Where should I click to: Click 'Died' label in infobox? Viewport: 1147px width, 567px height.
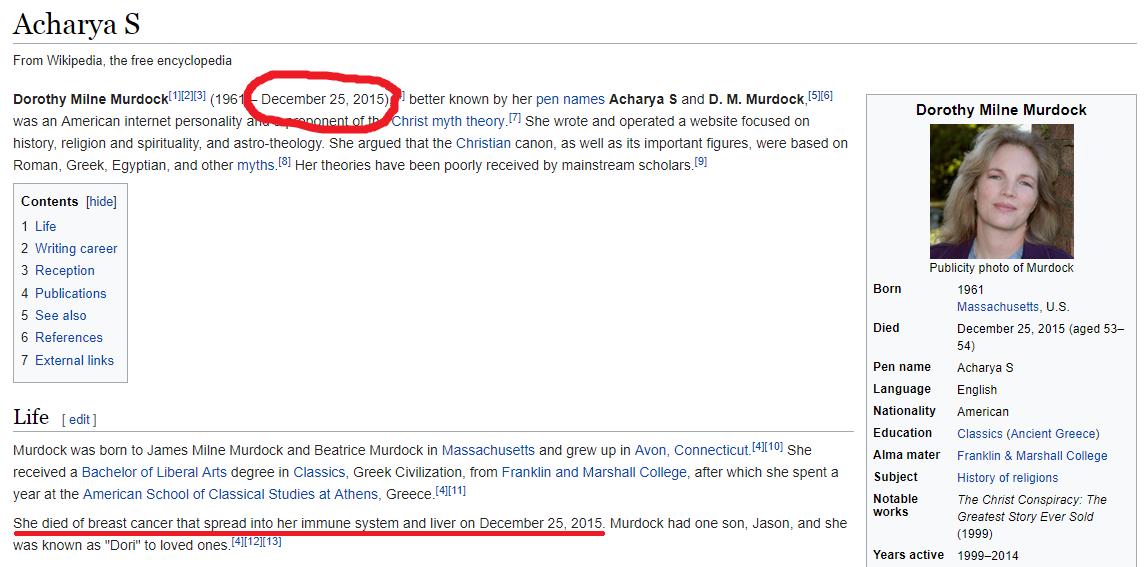tap(887, 328)
